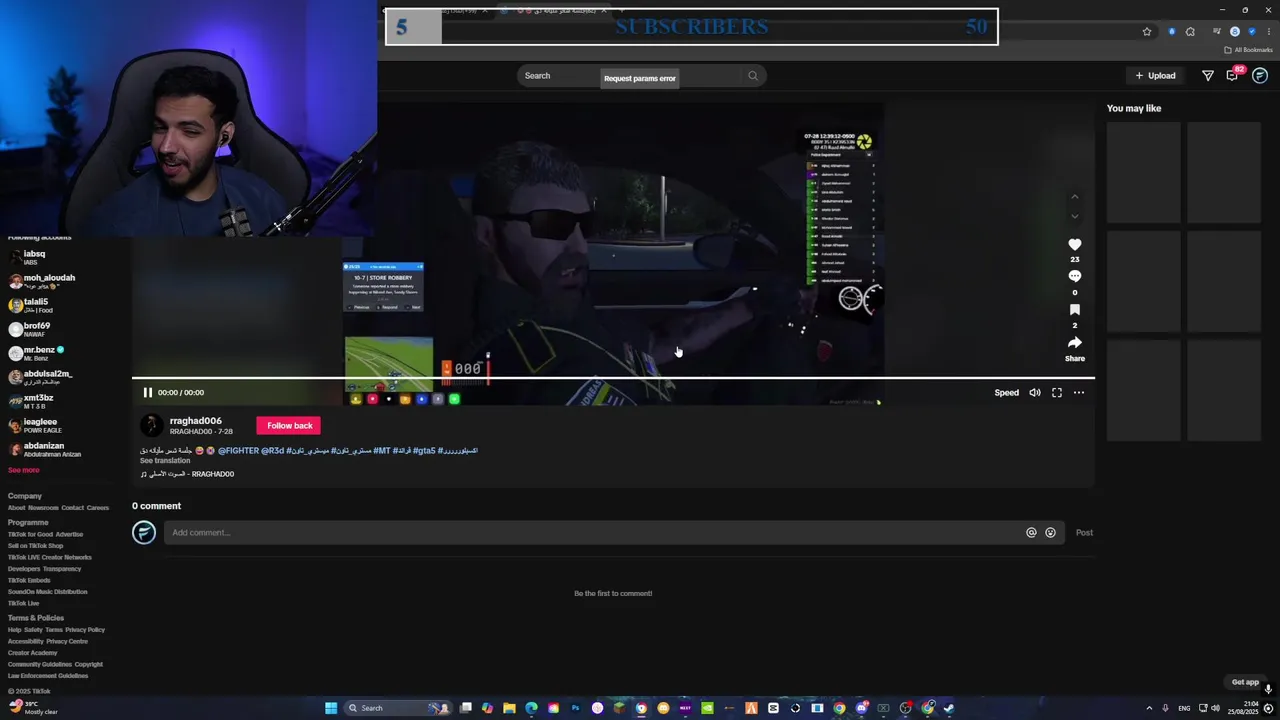Image resolution: width=1280 pixels, height=720 pixels.
Task: Open Photoshop from the taskbar
Action: coord(575,708)
